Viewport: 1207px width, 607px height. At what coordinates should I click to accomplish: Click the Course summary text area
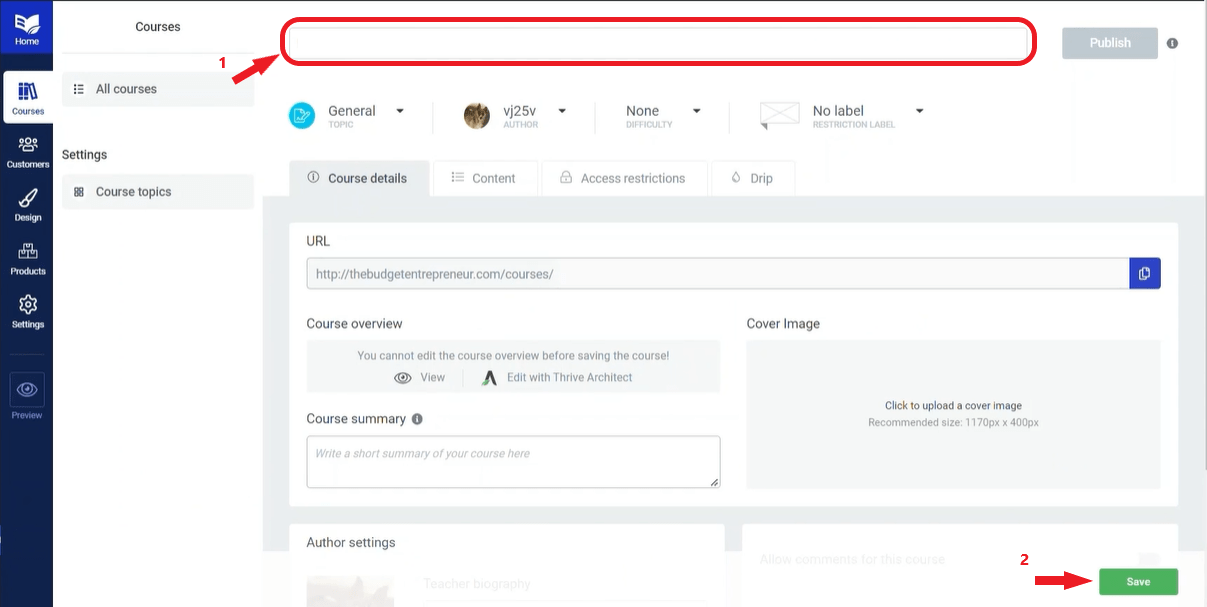coord(513,462)
